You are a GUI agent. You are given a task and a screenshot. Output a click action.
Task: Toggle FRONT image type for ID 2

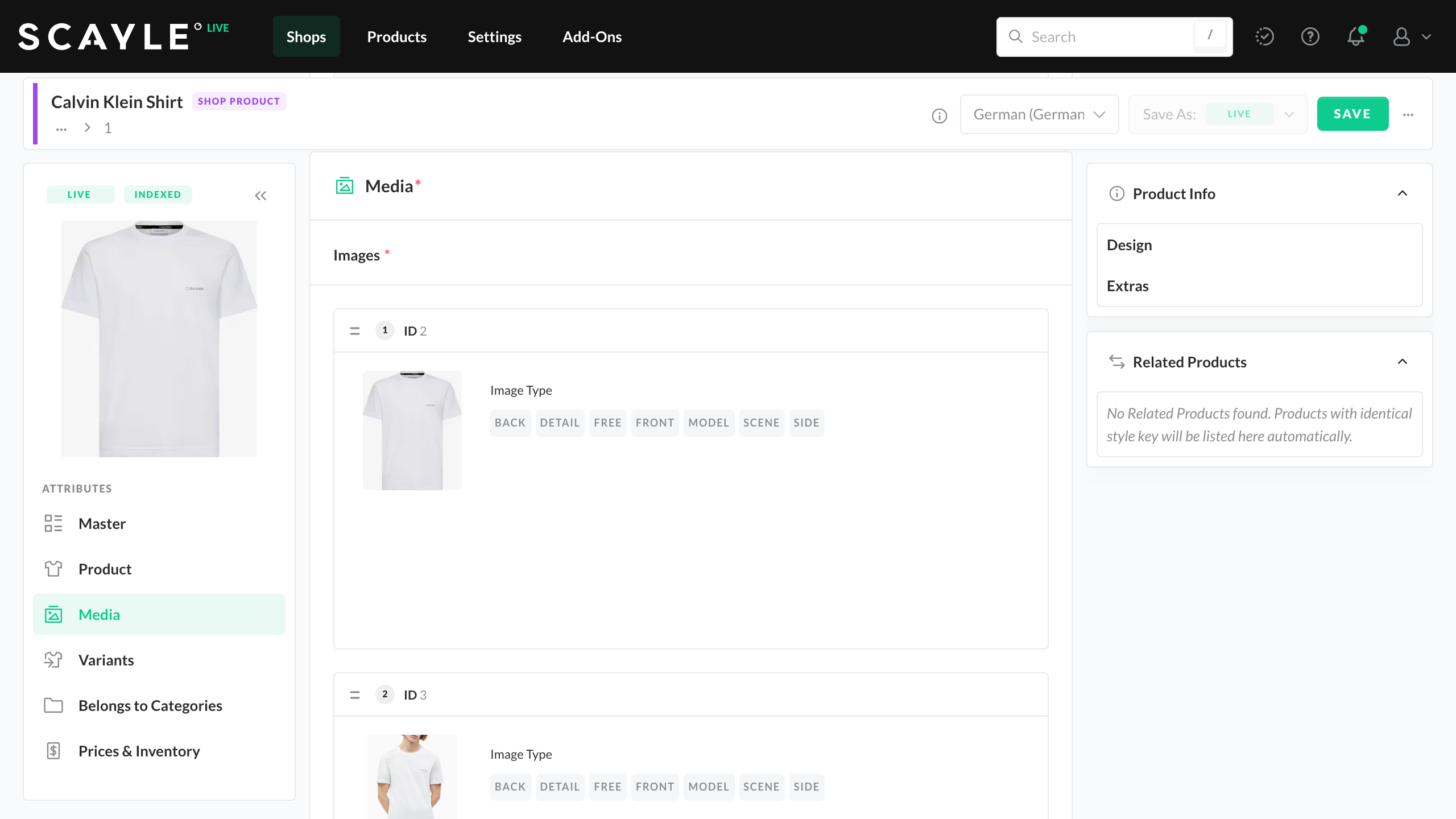coord(655,423)
